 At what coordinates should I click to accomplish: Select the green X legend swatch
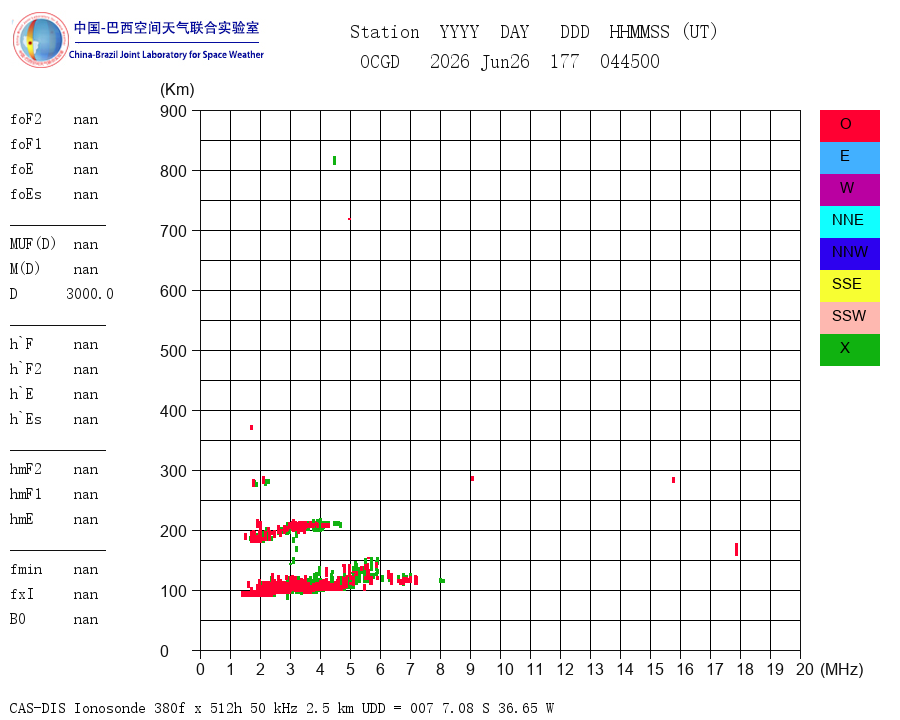click(849, 350)
